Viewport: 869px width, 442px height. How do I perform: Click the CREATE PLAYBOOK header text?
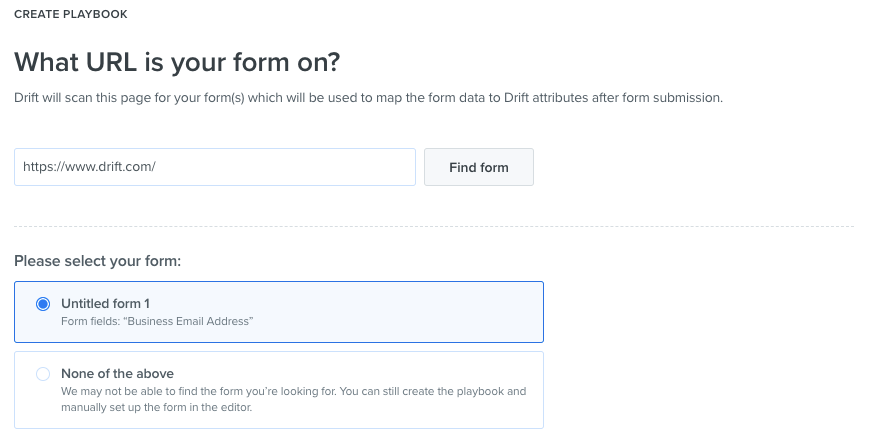coord(71,14)
